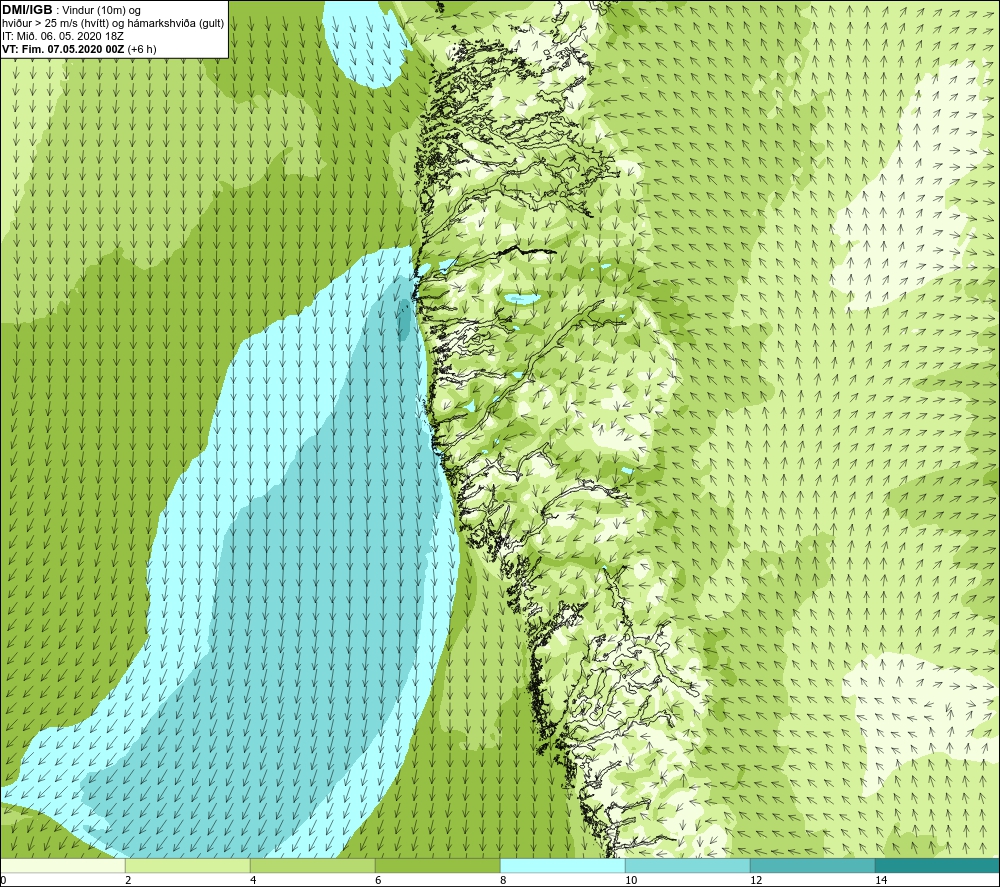The height and width of the screenshot is (887, 1000).
Task: Click the light cyan 8–10 m/s color bar segment
Action: [x=562, y=866]
